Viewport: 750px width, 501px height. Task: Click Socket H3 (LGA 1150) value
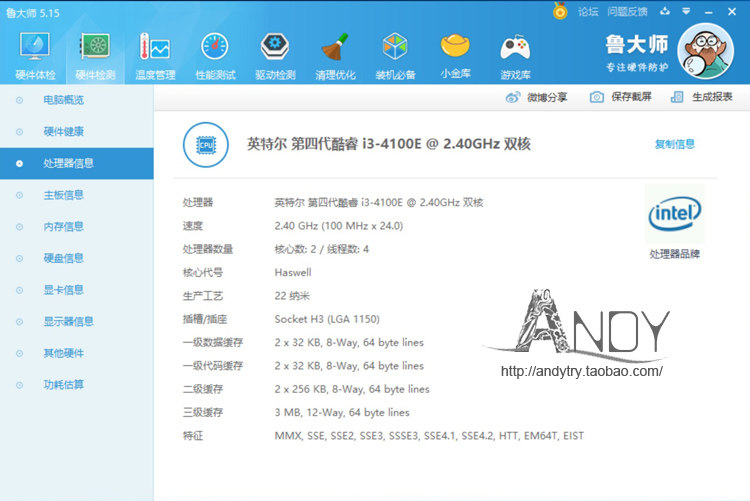point(327,319)
